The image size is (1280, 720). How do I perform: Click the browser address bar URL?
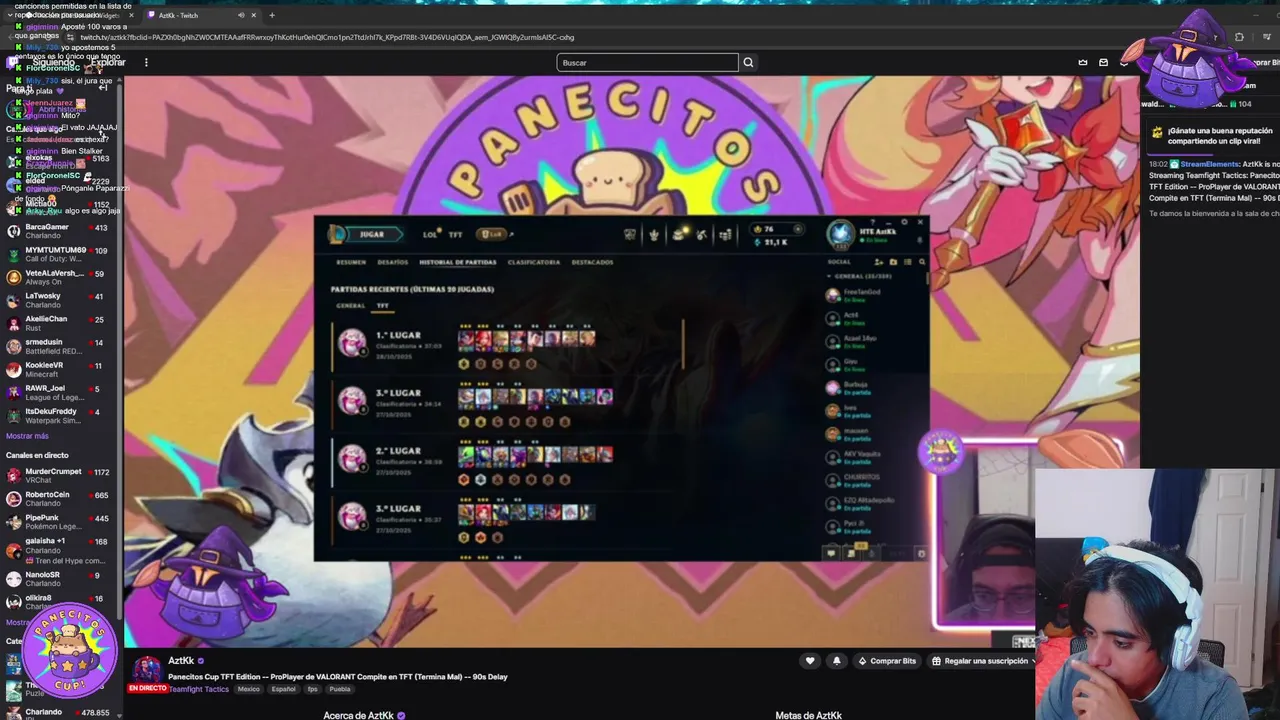tap(327, 37)
